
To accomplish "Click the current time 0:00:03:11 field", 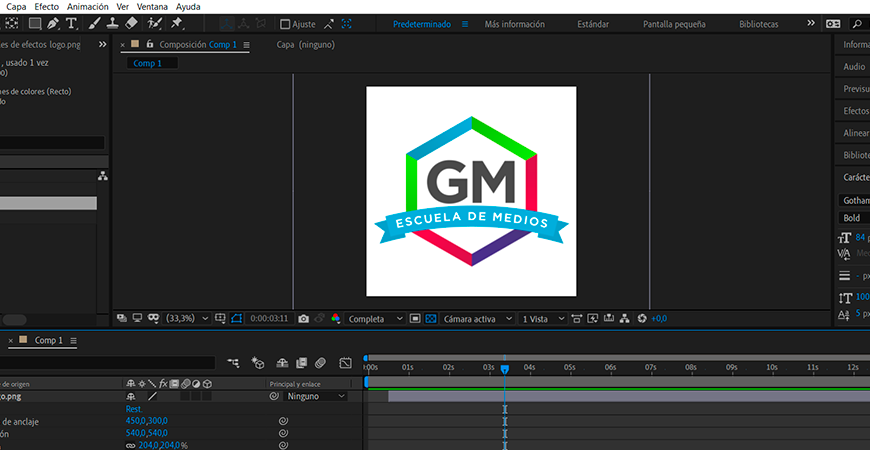I will point(269,318).
